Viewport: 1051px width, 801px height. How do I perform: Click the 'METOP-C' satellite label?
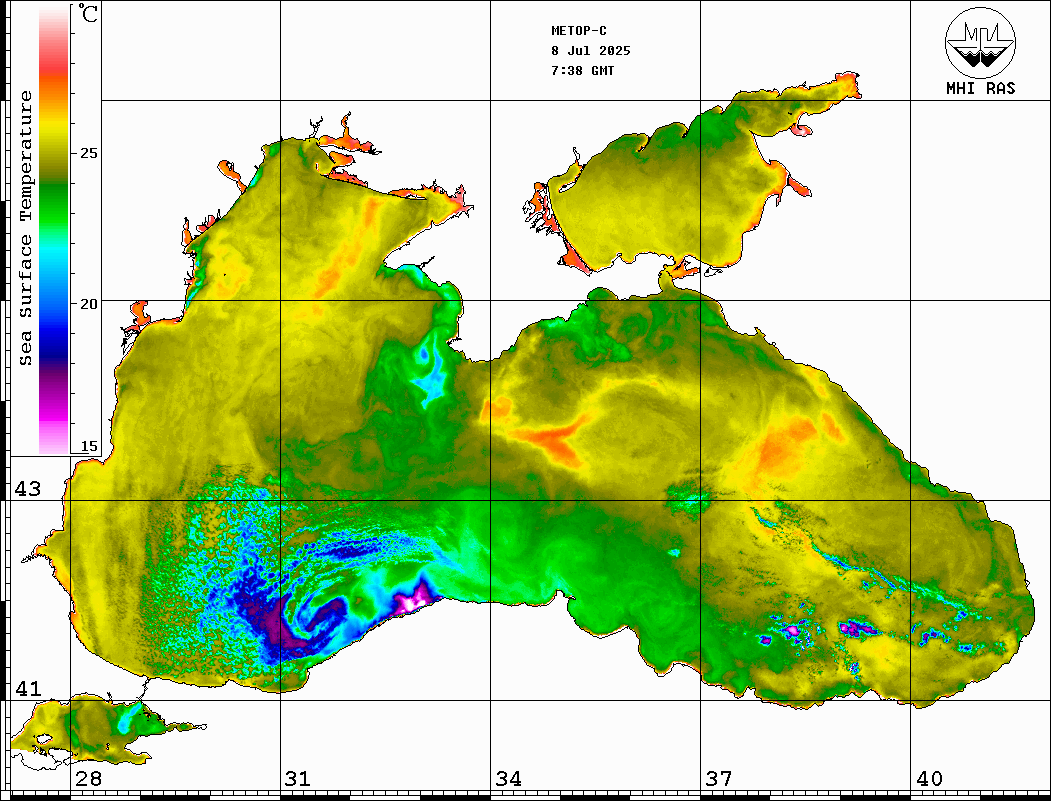tap(579, 31)
